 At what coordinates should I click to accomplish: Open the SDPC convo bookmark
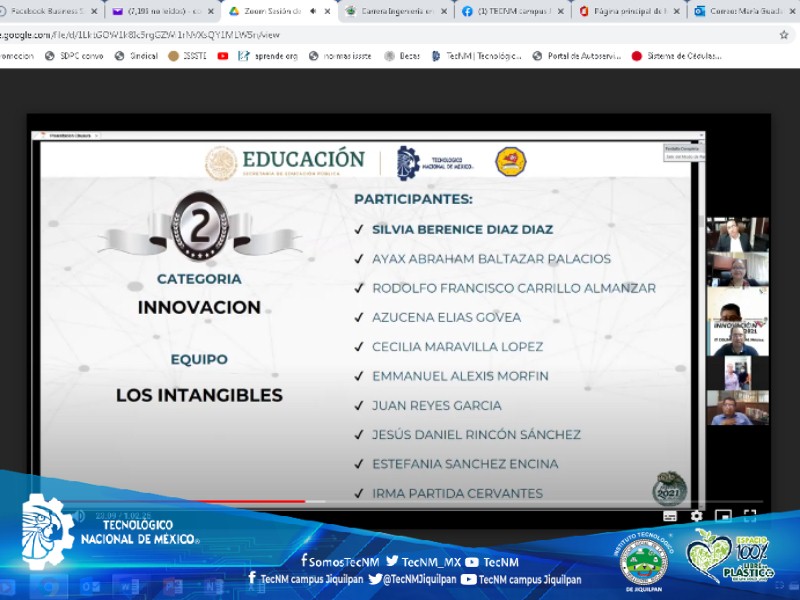pos(74,56)
